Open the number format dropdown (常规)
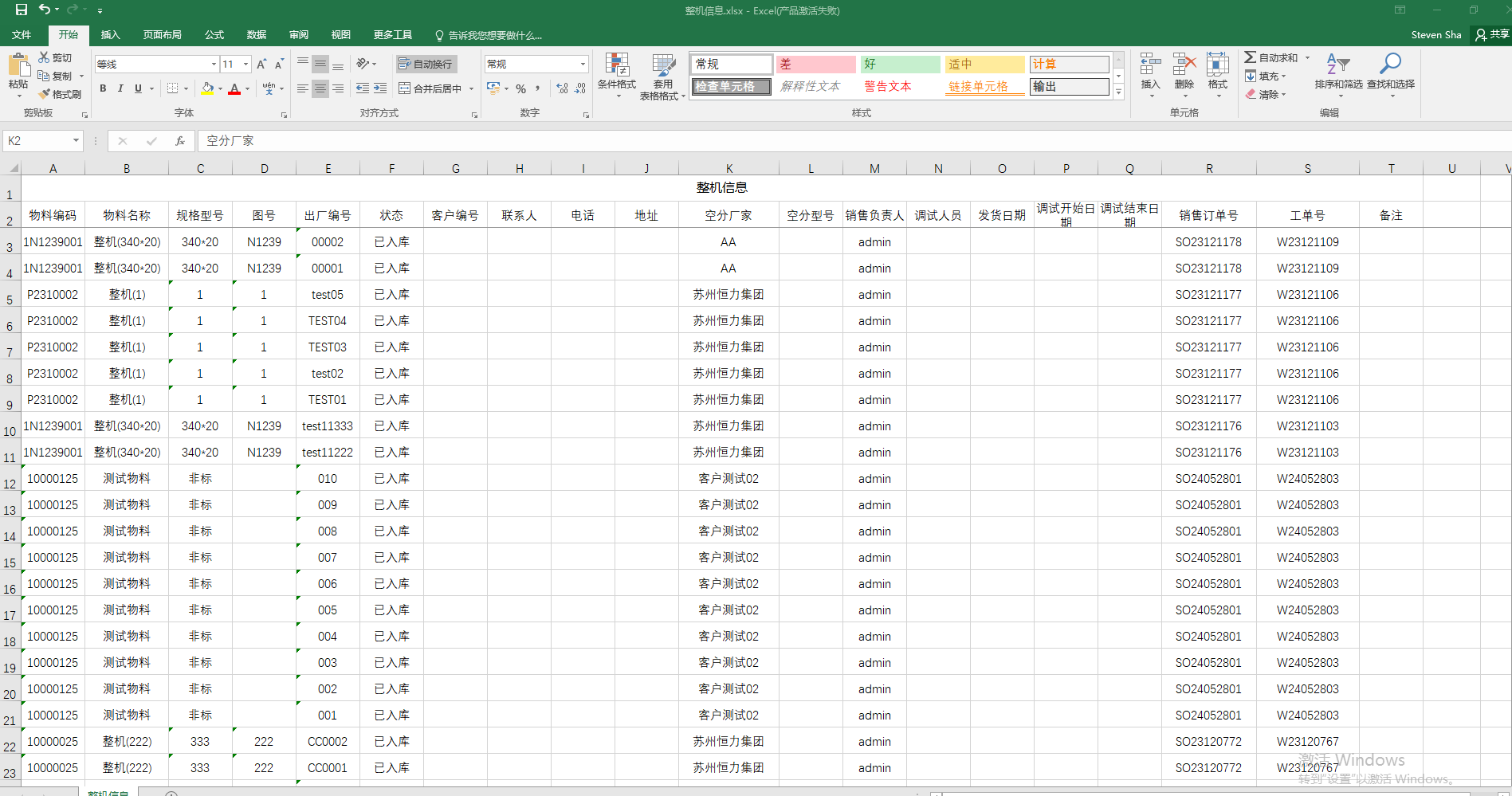Image resolution: width=1512 pixels, height=796 pixels. click(x=583, y=64)
